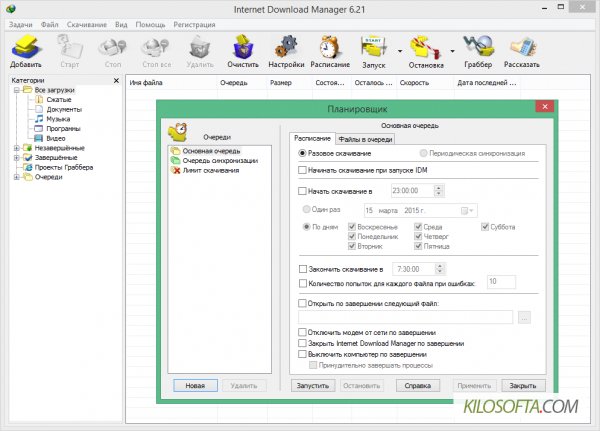Open Расписание alarm clock icon
This screenshot has width=600, height=431.
(329, 47)
